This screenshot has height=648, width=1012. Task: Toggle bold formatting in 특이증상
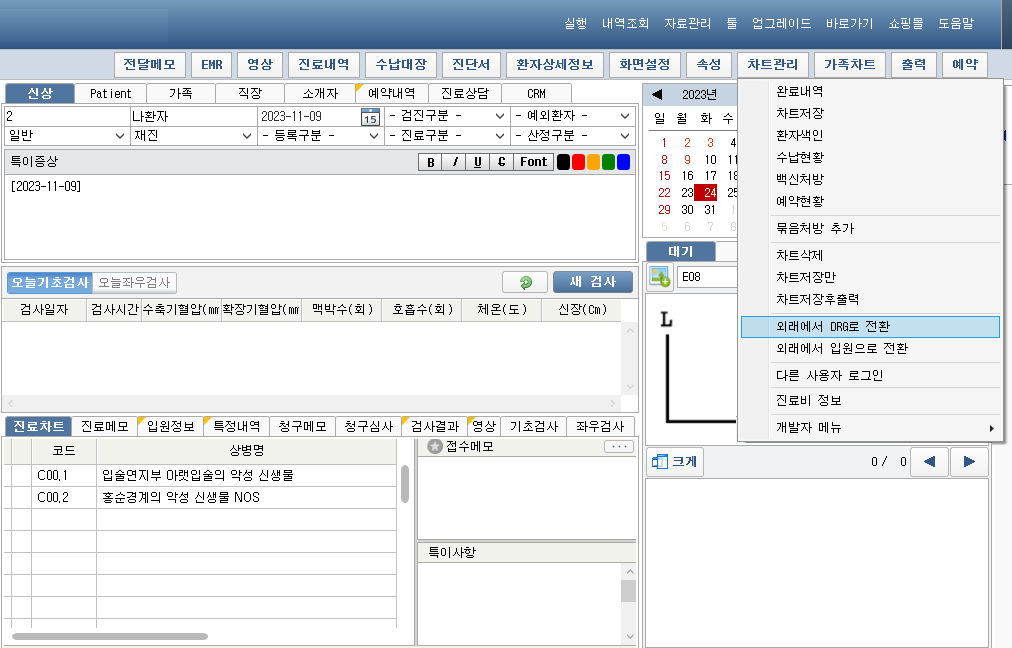[x=430, y=162]
